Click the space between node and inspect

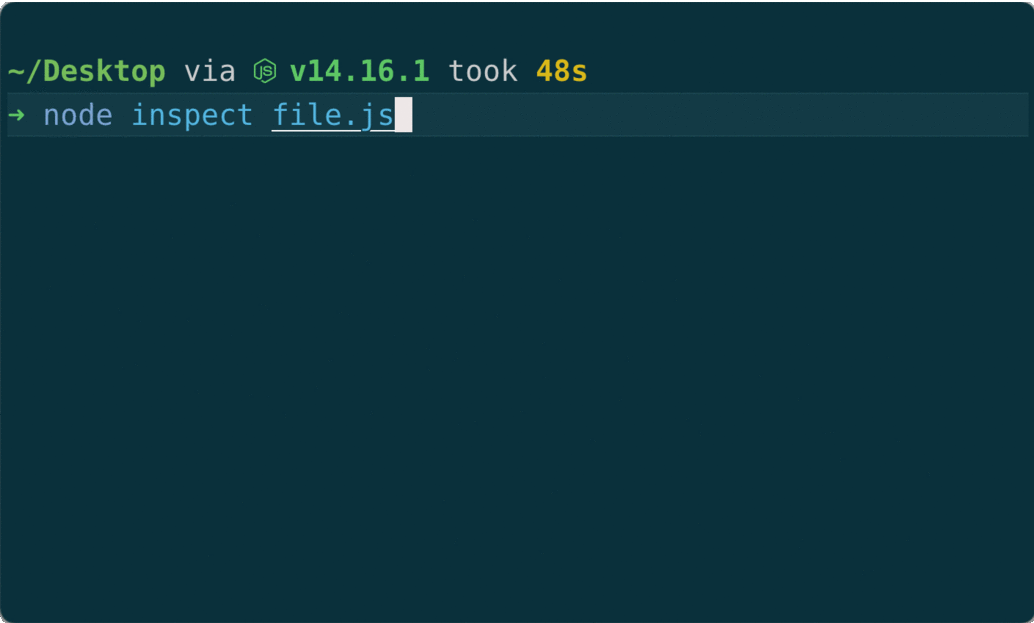click(x=122, y=115)
